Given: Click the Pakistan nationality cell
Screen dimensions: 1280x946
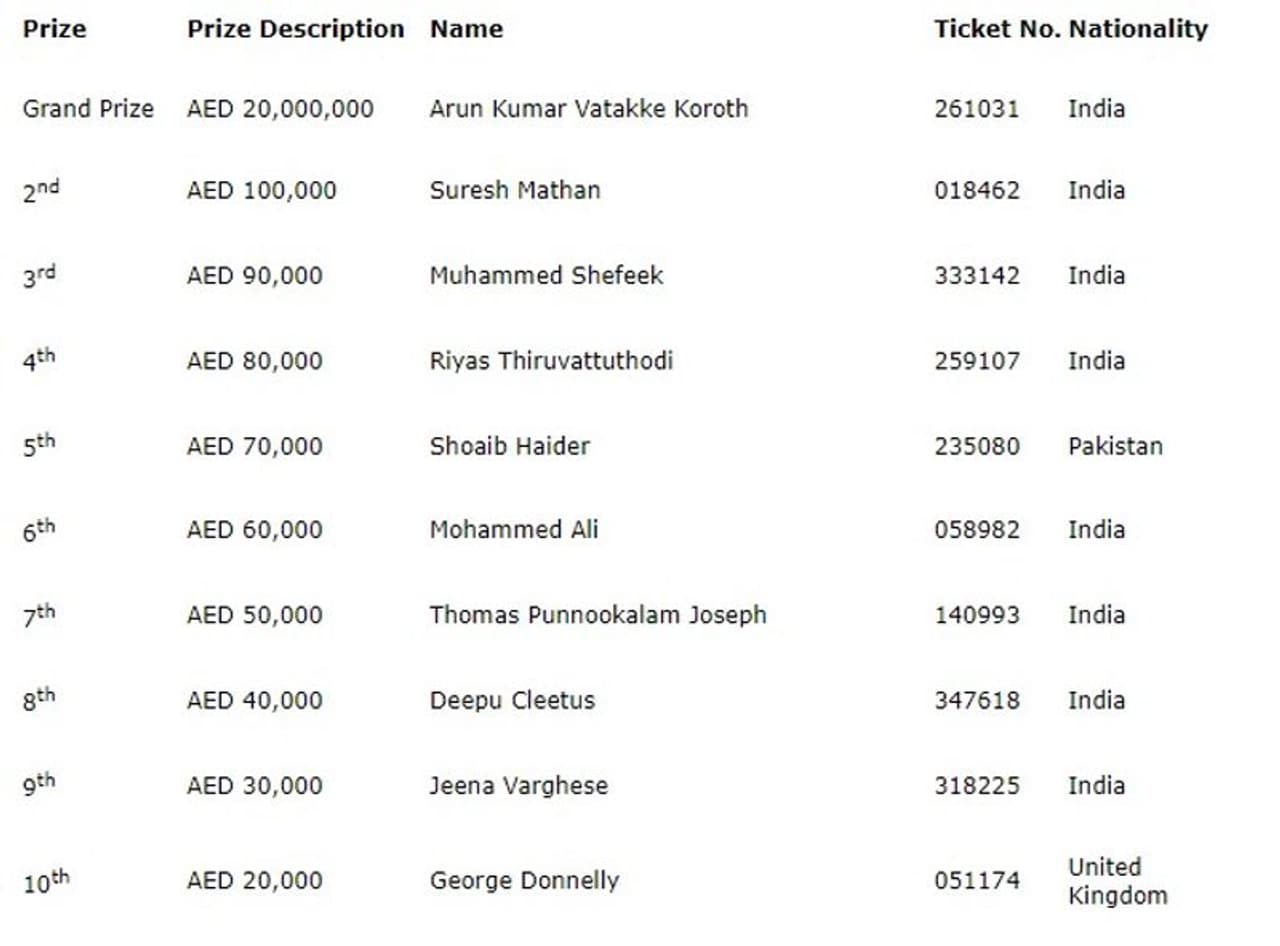Looking at the screenshot, I should [x=1115, y=445].
